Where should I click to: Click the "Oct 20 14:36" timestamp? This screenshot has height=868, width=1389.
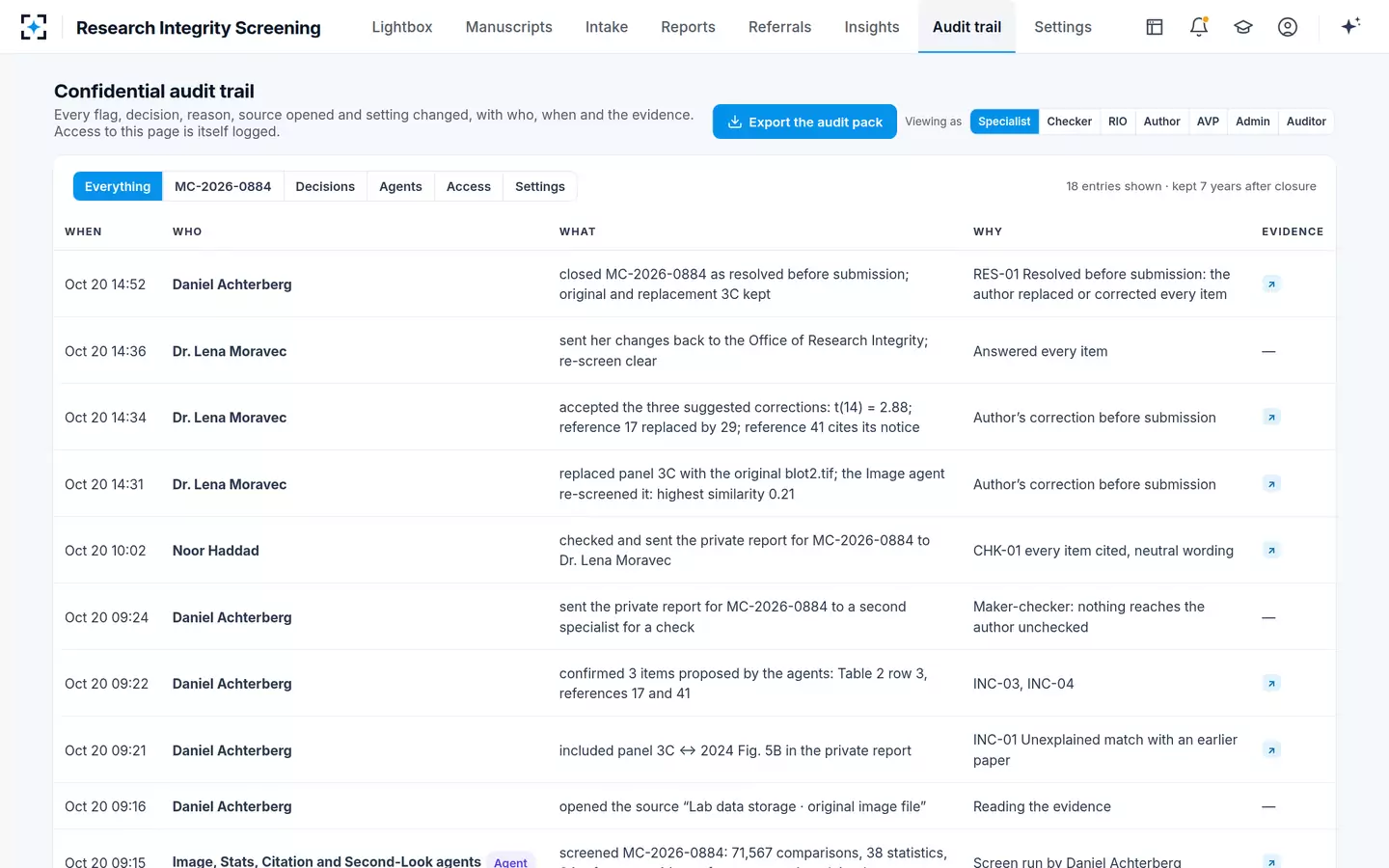coord(105,351)
